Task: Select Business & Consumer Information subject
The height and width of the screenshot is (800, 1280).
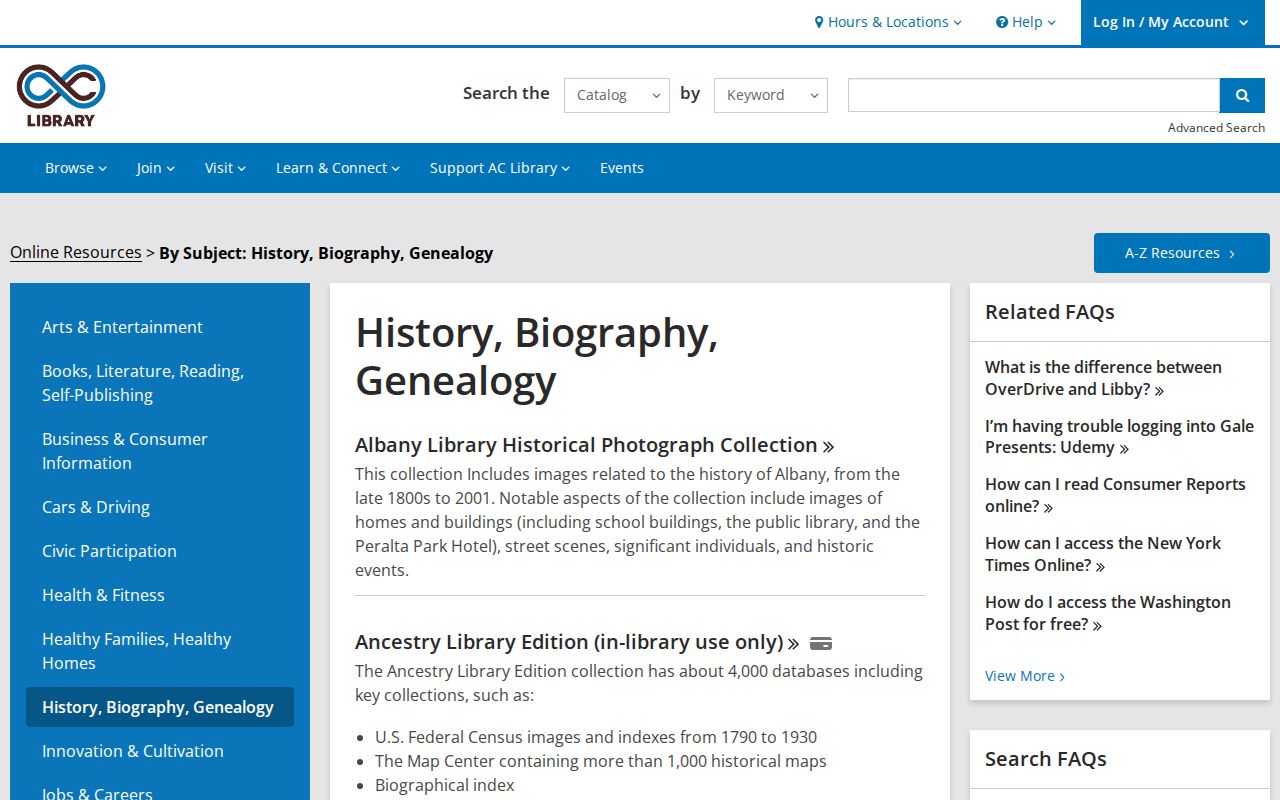Action: (160, 451)
